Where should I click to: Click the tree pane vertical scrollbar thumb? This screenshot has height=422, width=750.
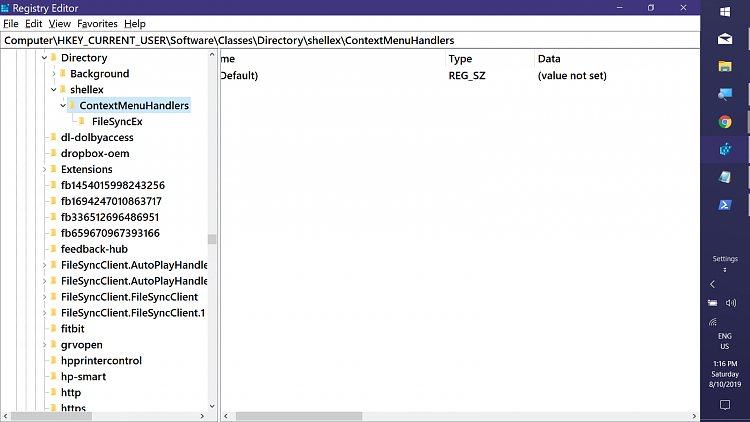click(212, 239)
